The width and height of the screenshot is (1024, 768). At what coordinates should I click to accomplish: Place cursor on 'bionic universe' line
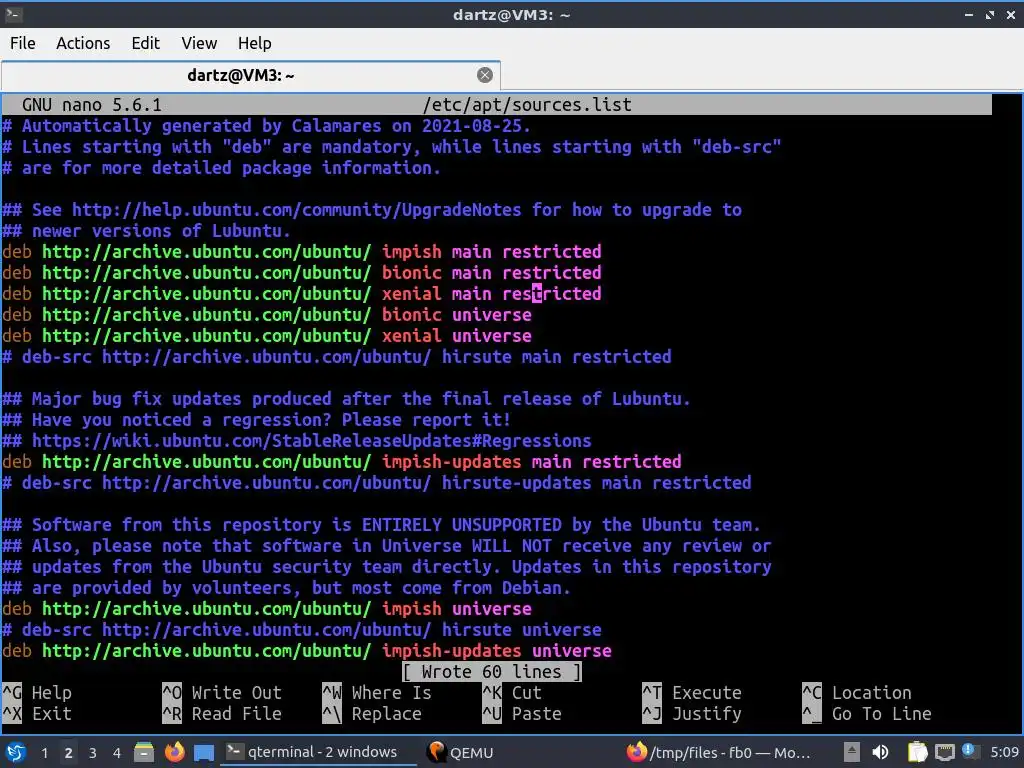coord(266,314)
